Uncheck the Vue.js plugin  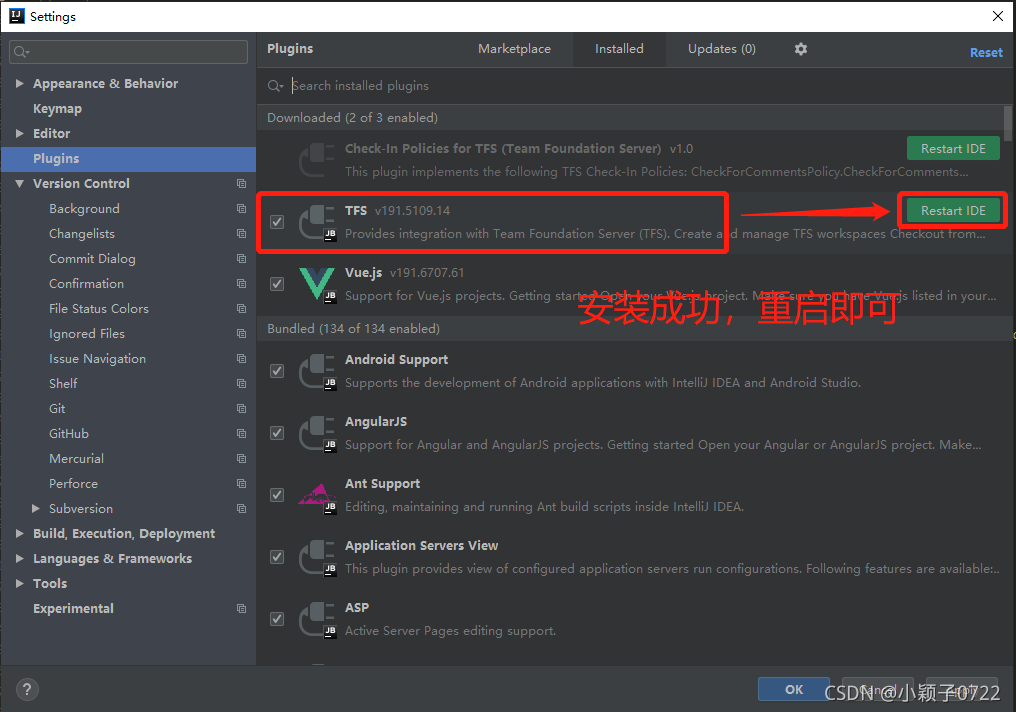pos(277,285)
